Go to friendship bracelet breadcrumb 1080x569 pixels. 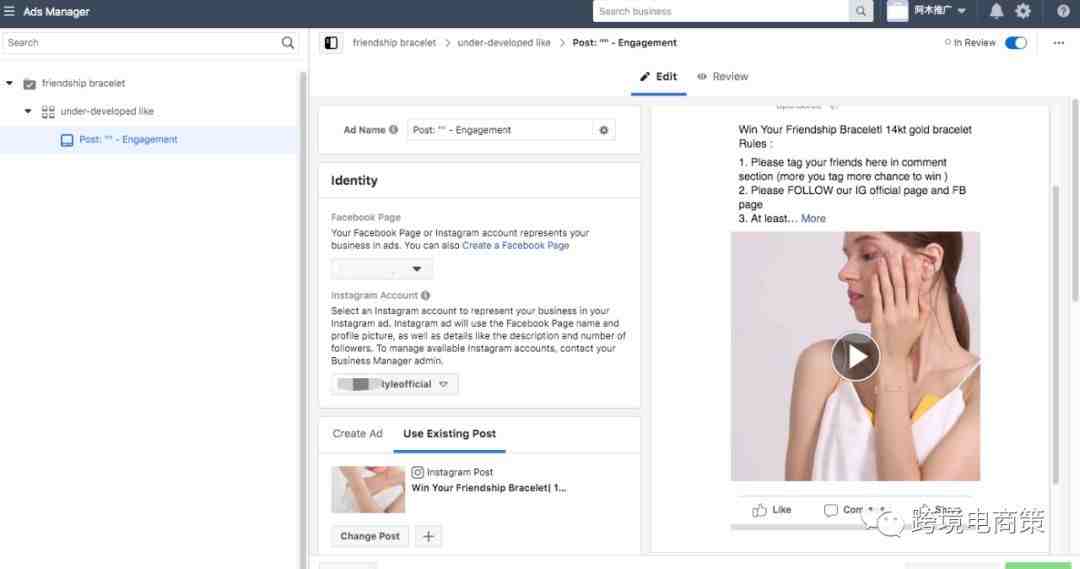(394, 43)
